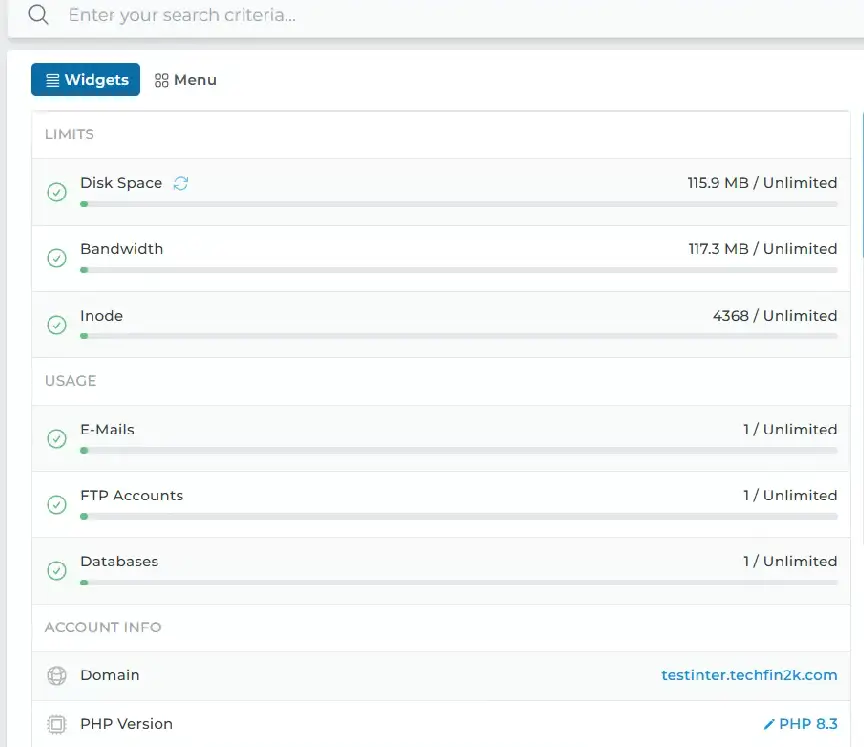Click the Databases 1 / Unlimited value
This screenshot has height=747, width=864.
tap(790, 561)
